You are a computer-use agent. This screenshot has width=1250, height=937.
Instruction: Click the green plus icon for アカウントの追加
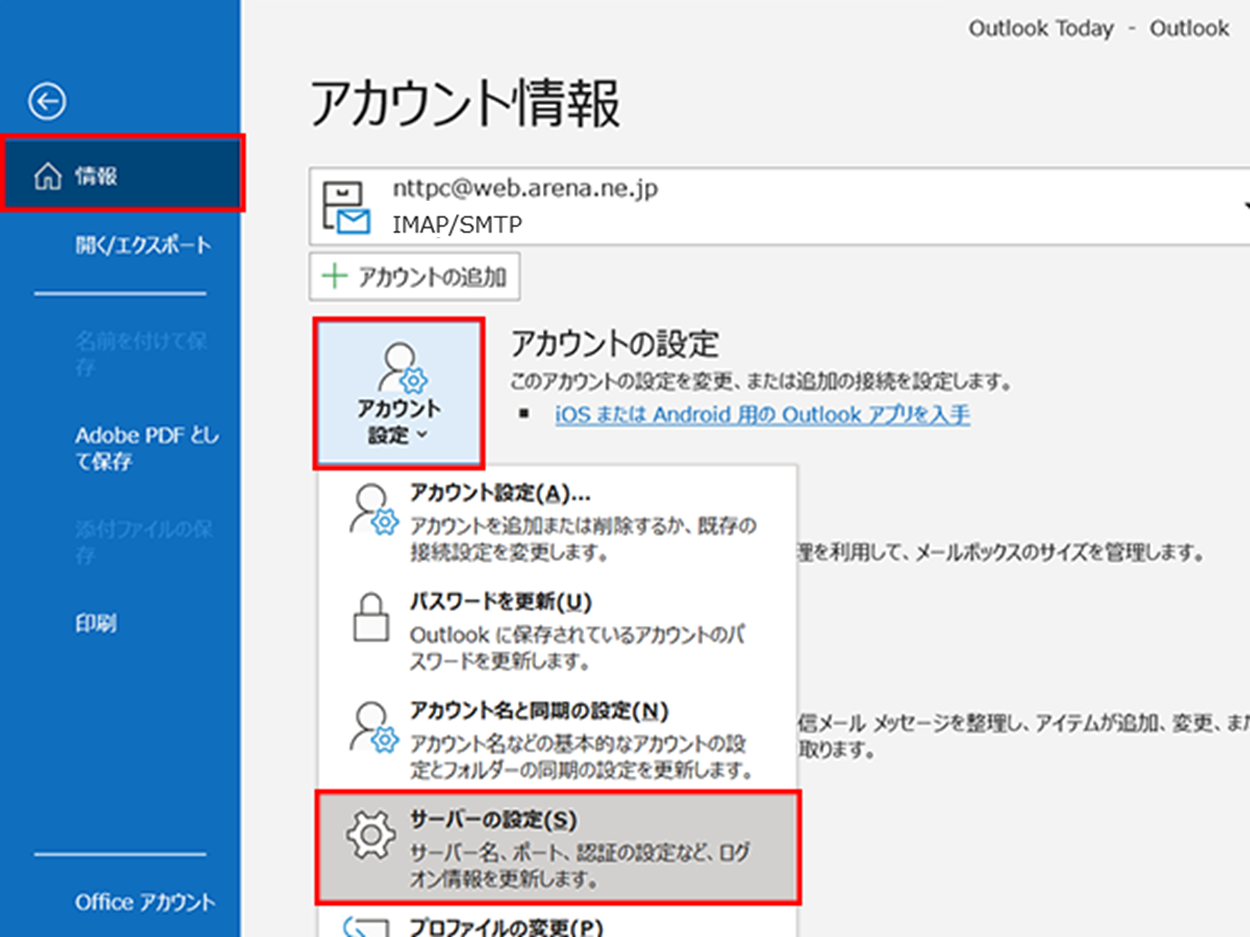(x=331, y=277)
